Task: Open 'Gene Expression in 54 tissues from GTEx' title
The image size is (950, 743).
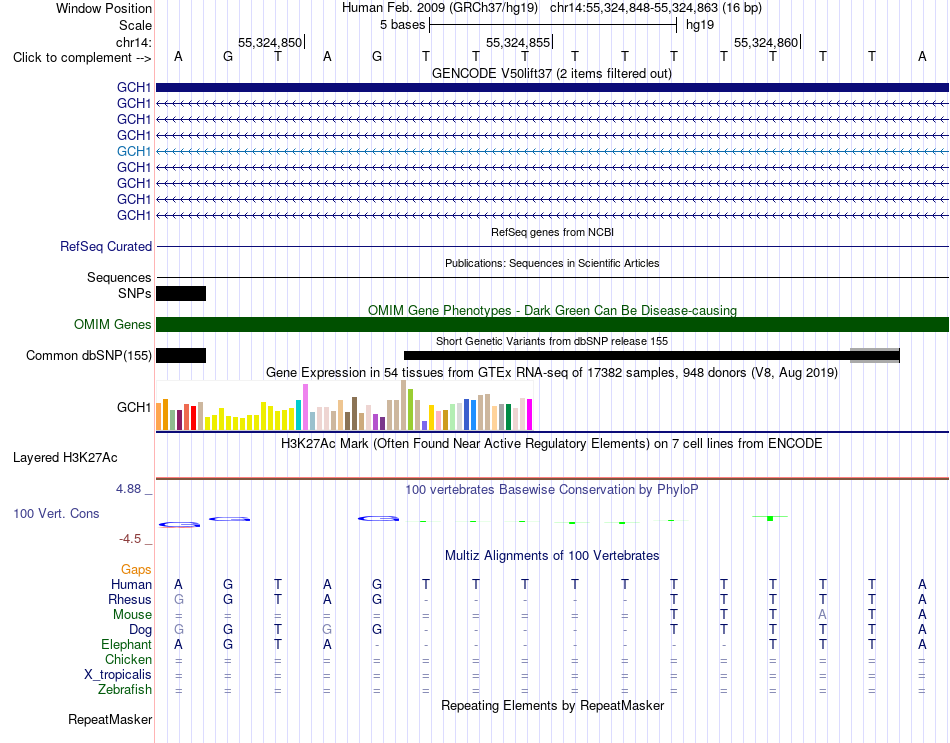Action: (x=552, y=373)
